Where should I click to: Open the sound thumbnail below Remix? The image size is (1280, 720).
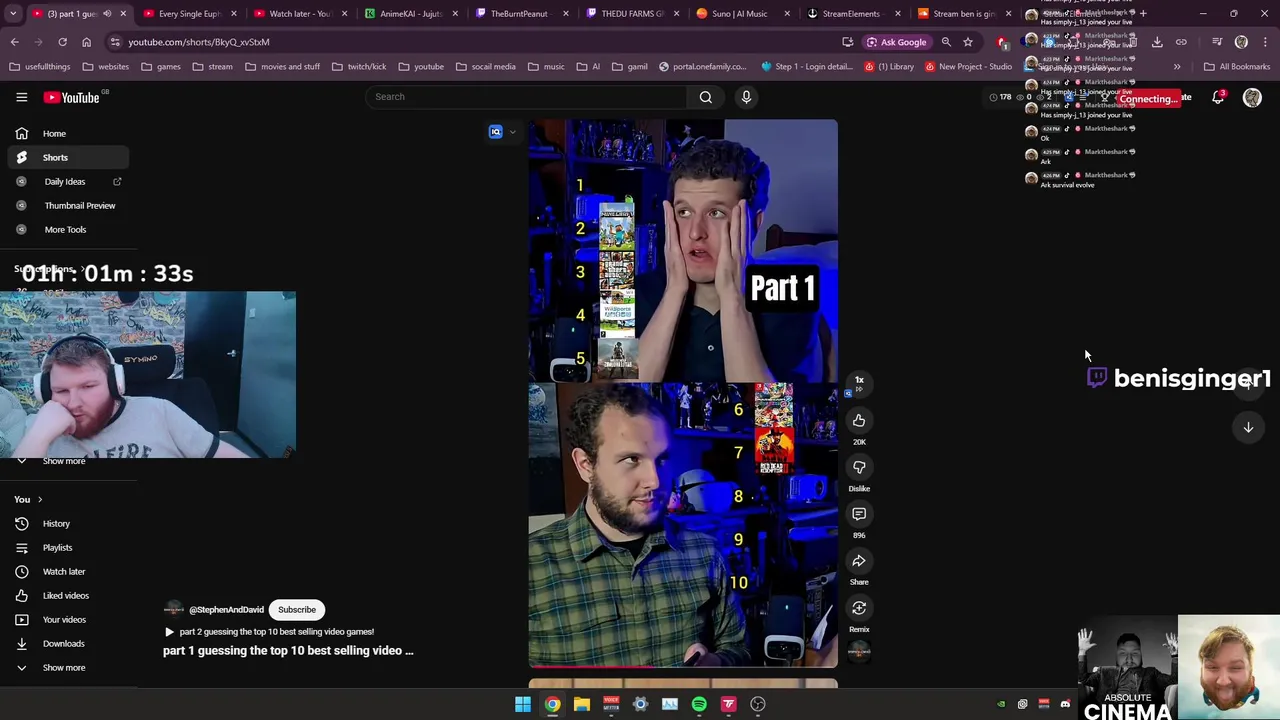coord(859,652)
